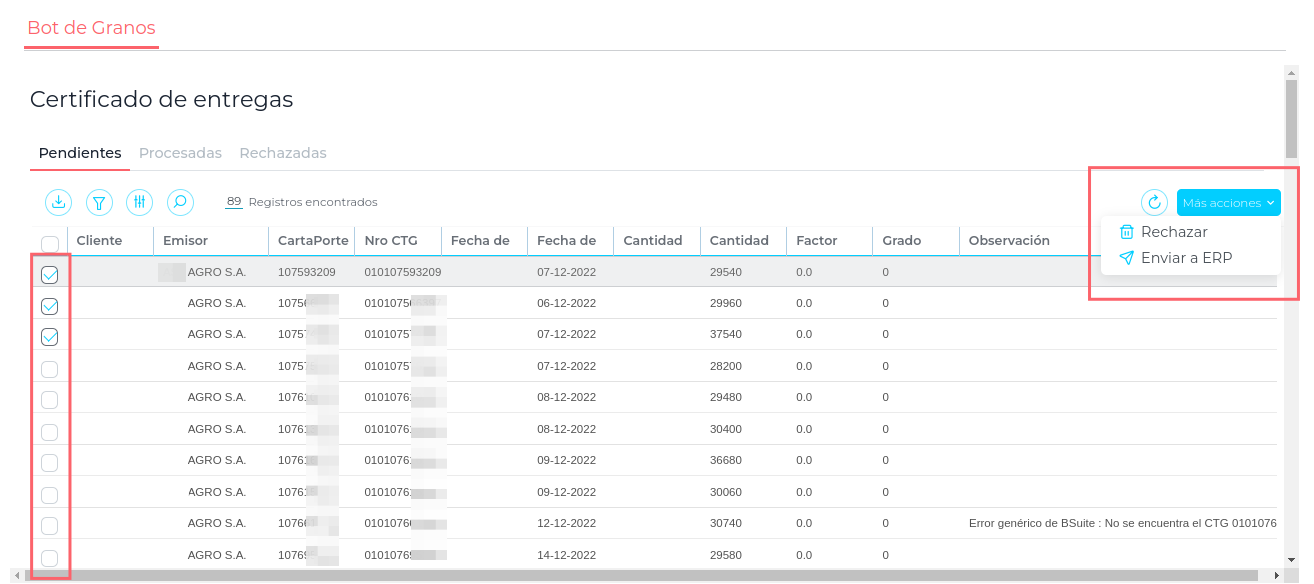
Task: Click the trash icon next to Rechazar
Action: coord(1127,232)
